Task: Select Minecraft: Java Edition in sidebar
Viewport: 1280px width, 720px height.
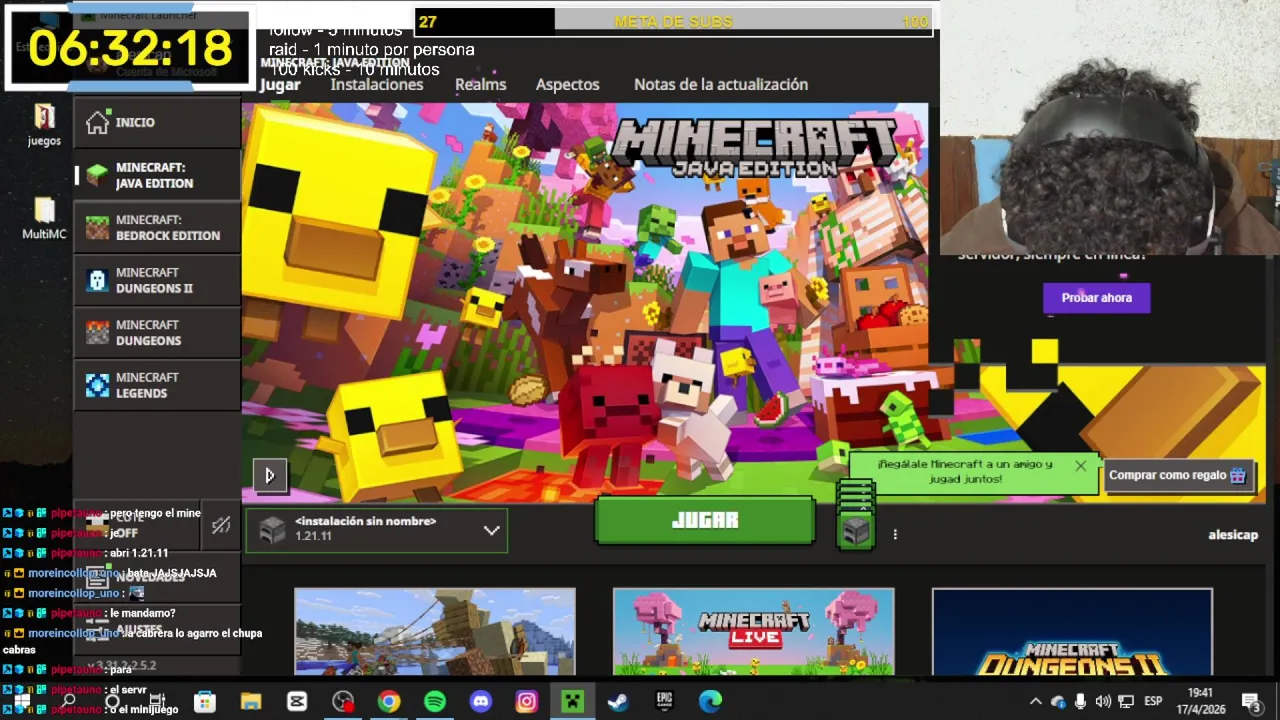Action: coord(157,175)
